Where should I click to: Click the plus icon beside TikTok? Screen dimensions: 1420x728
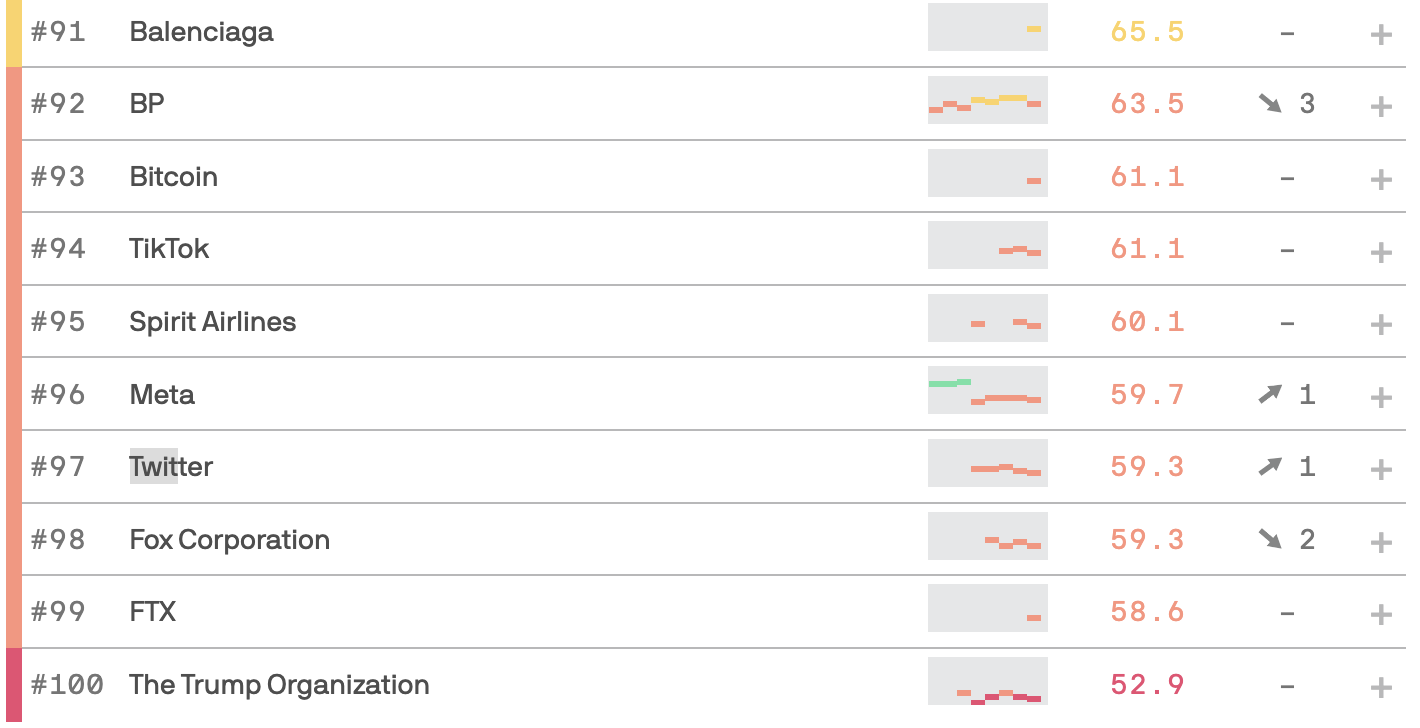pyautogui.click(x=1381, y=252)
